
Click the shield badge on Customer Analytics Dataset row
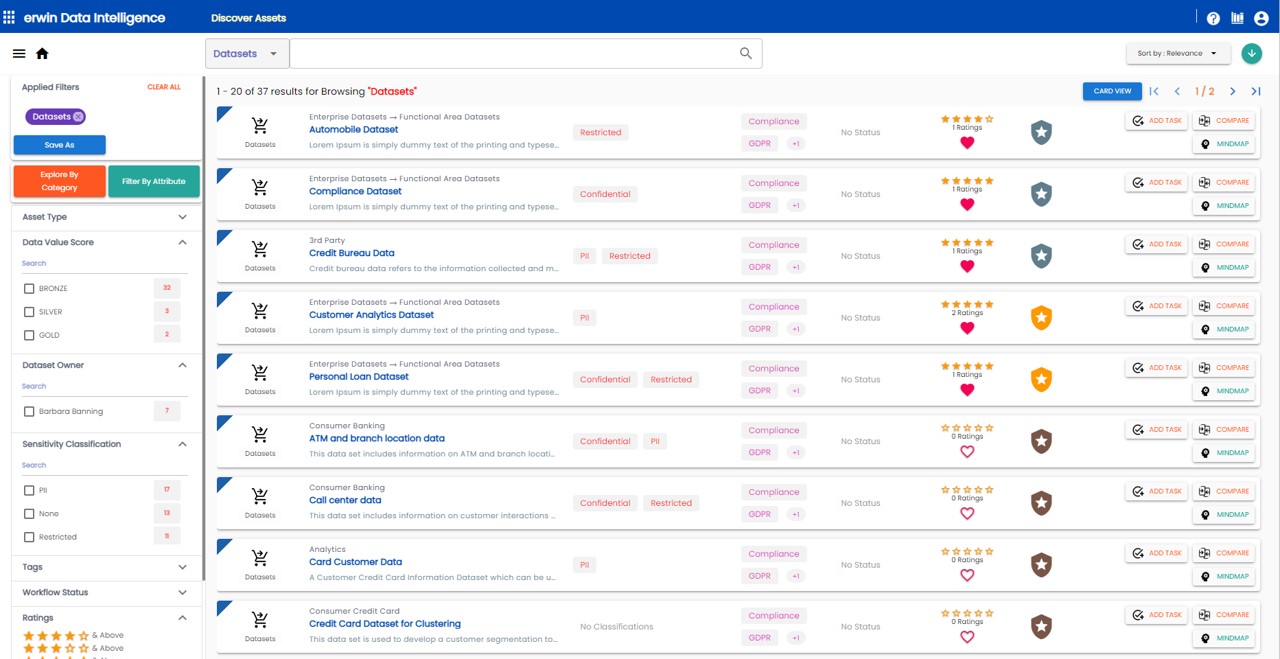1040,317
